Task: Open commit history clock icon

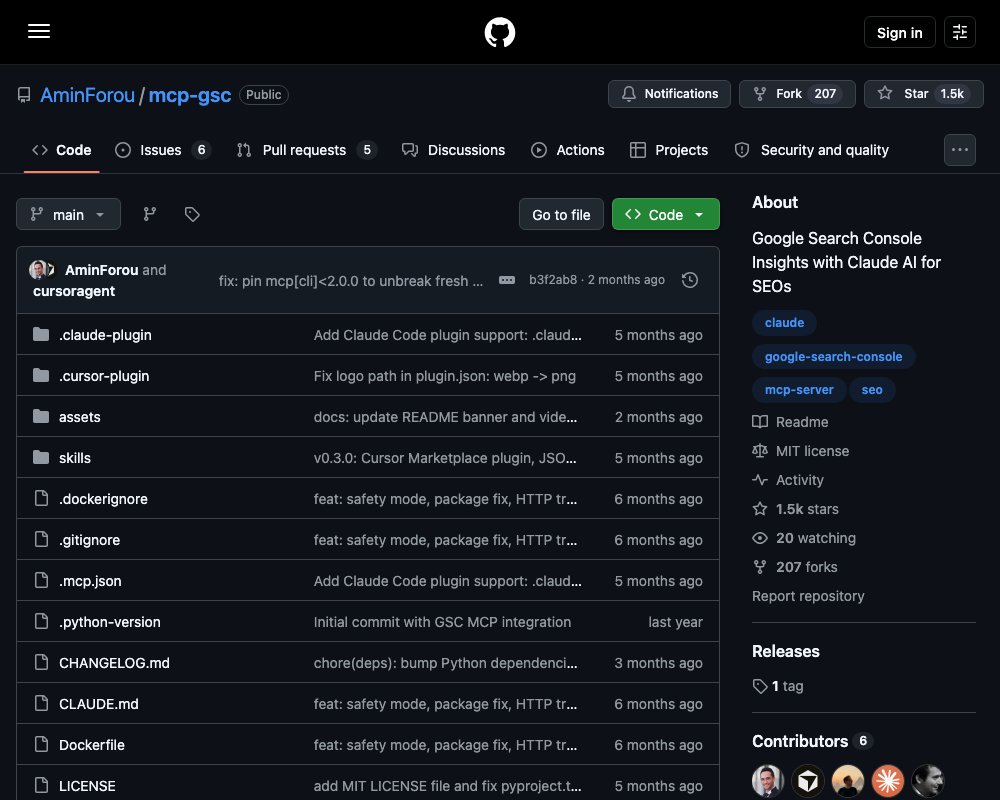Action: 689,280
